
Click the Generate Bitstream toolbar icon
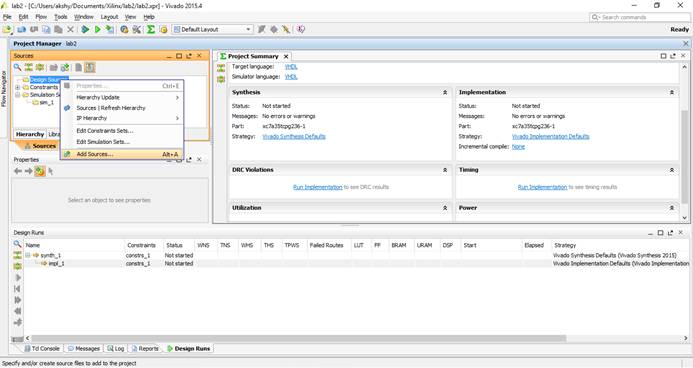pos(110,30)
